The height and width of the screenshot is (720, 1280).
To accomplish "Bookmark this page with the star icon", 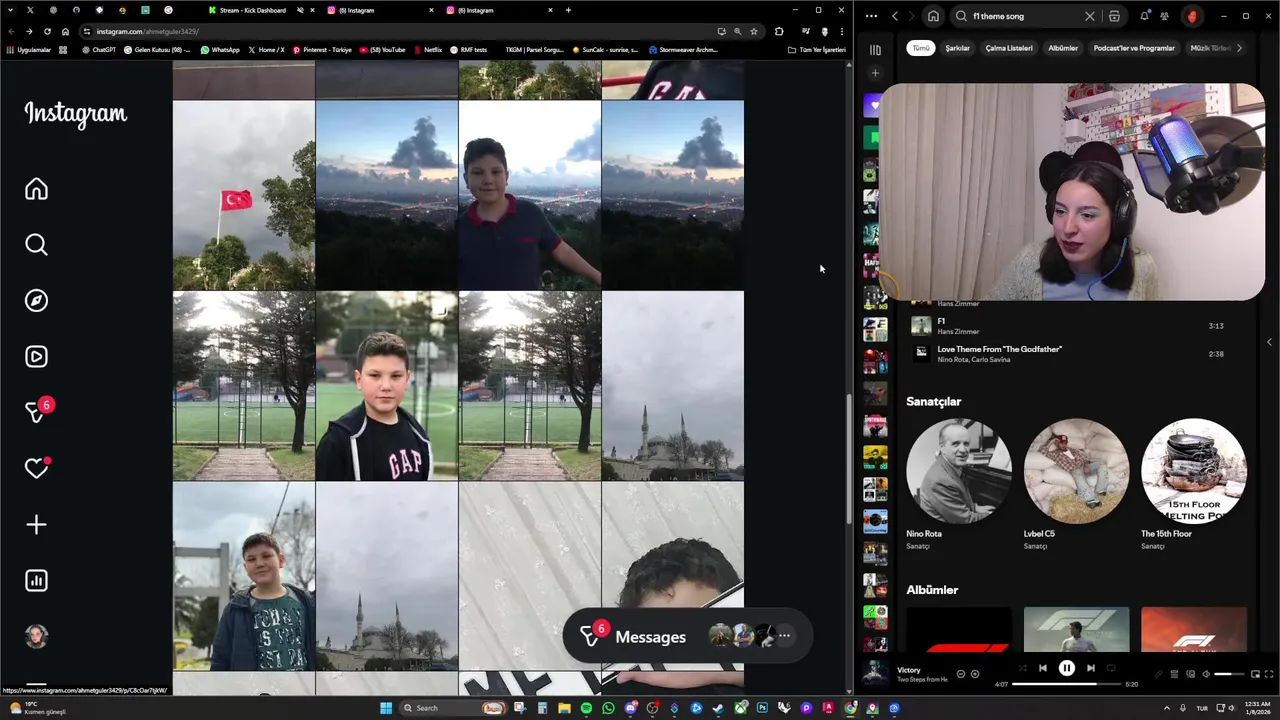I will tap(754, 31).
